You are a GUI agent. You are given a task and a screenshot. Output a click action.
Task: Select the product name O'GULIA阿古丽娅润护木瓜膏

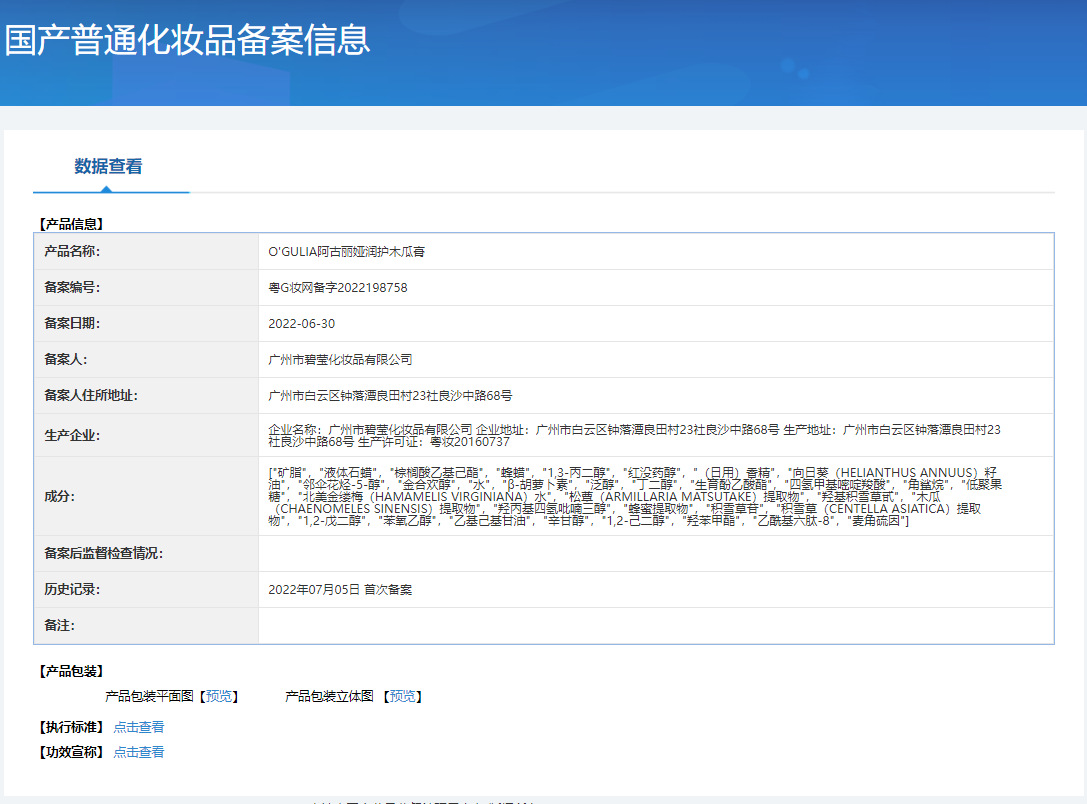pyautogui.click(x=347, y=252)
